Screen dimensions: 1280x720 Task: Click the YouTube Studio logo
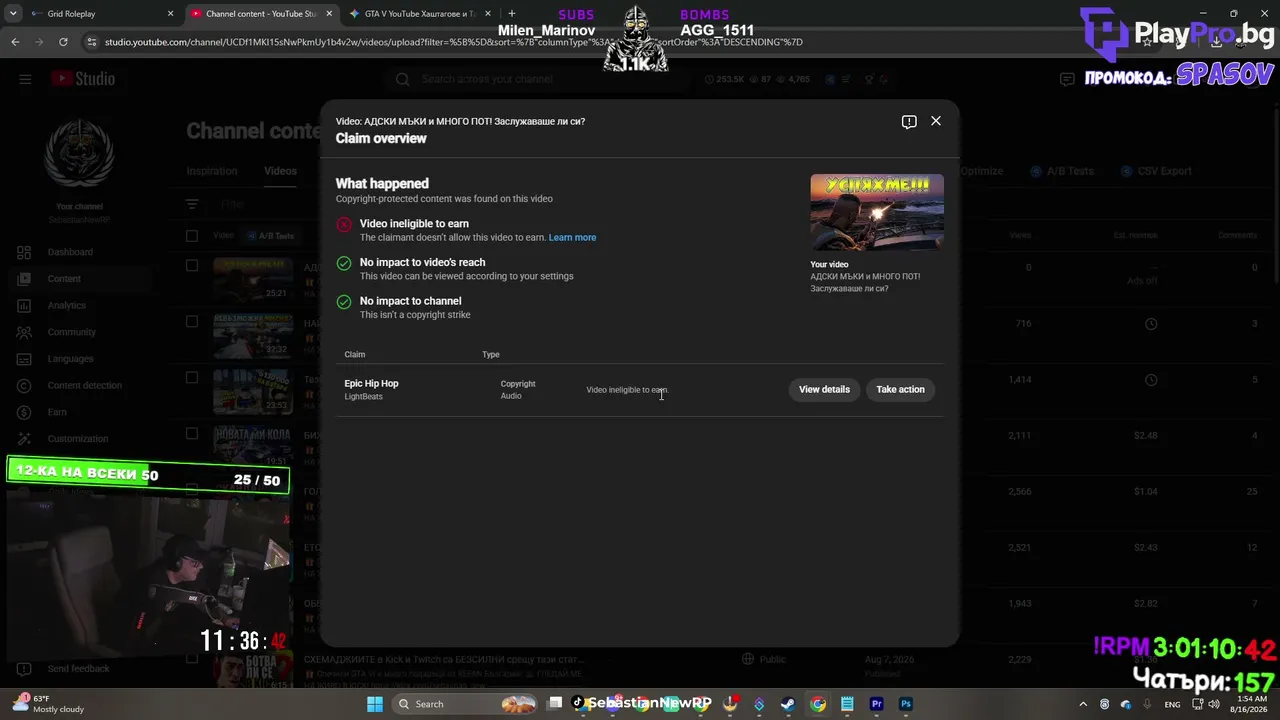click(x=83, y=79)
